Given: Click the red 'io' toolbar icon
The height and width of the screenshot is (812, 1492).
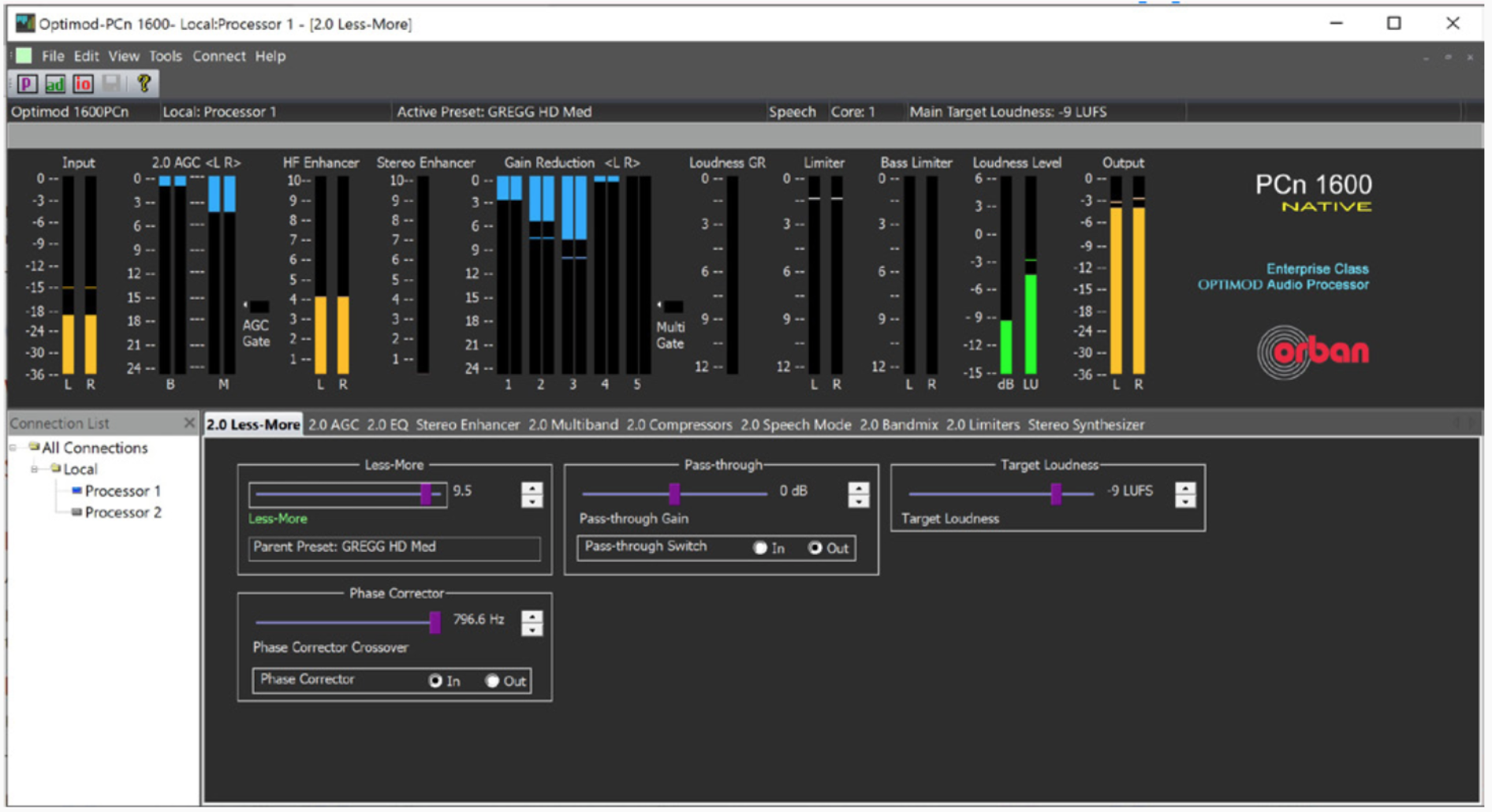Looking at the screenshot, I should [x=83, y=84].
